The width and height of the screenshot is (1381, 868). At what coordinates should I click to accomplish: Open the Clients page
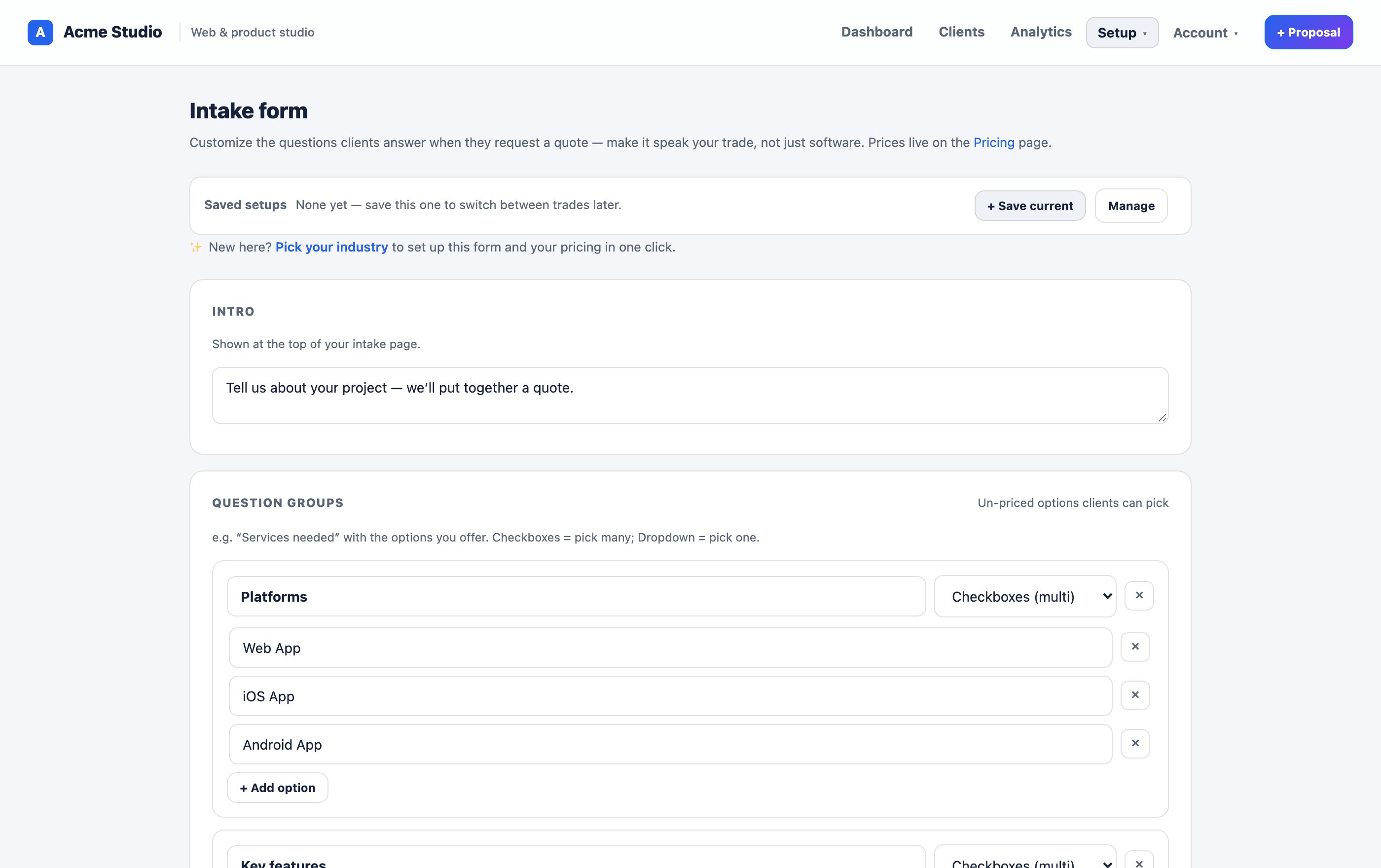tap(961, 32)
